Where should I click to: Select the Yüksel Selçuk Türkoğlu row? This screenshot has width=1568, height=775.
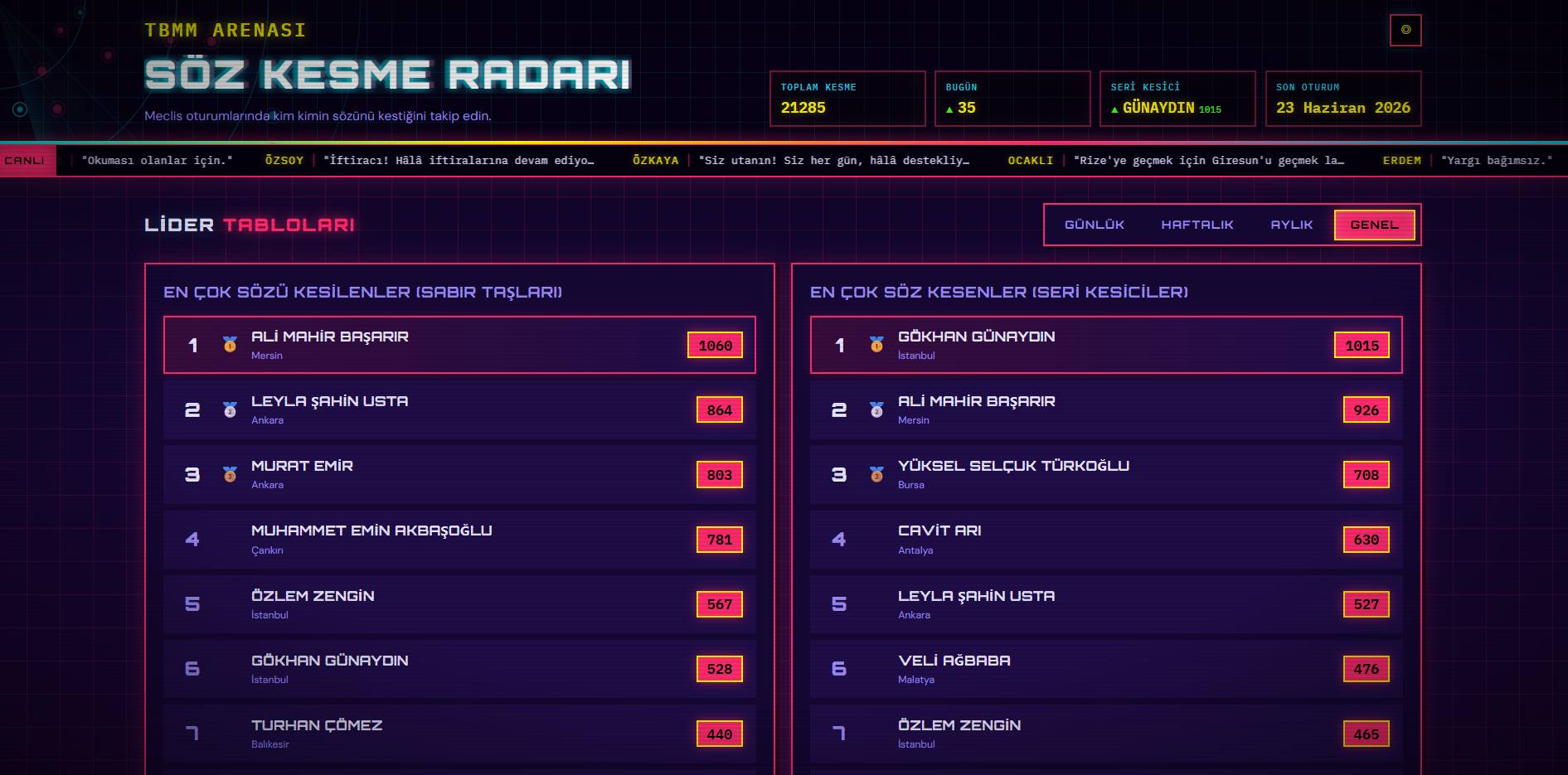pos(1106,474)
